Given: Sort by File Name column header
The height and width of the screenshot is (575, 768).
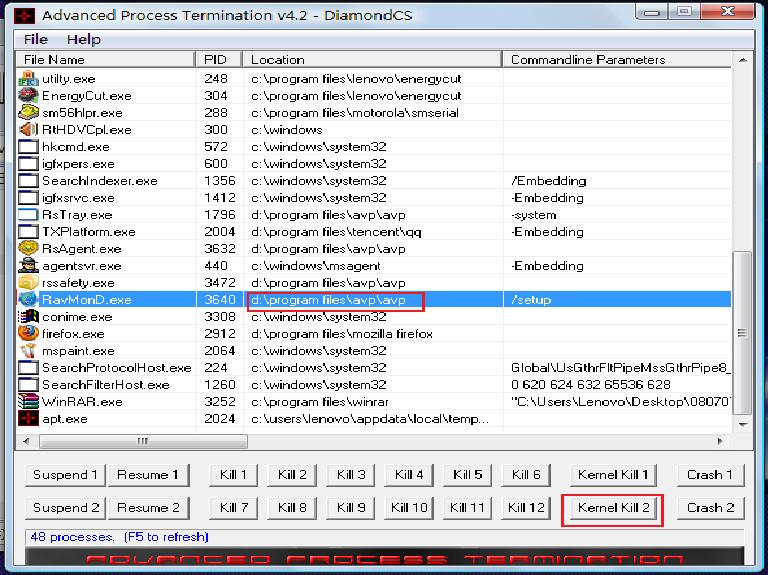Looking at the screenshot, I should [x=105, y=59].
